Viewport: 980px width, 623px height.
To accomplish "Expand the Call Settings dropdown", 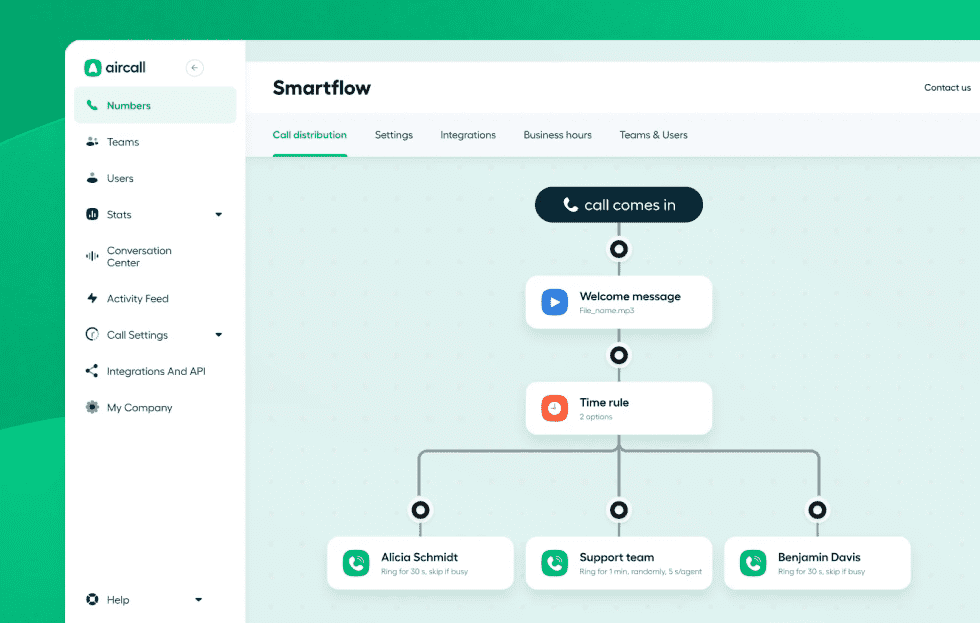I will (x=218, y=334).
